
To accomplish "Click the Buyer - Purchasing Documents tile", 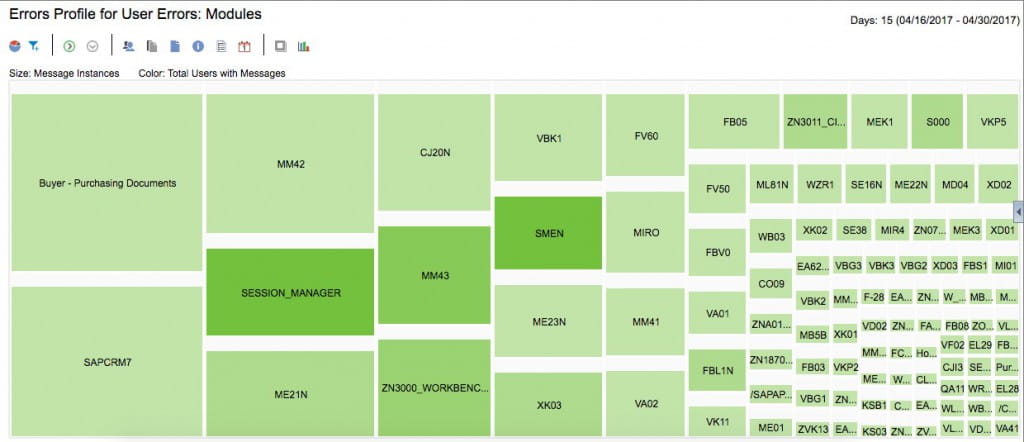I will [107, 184].
